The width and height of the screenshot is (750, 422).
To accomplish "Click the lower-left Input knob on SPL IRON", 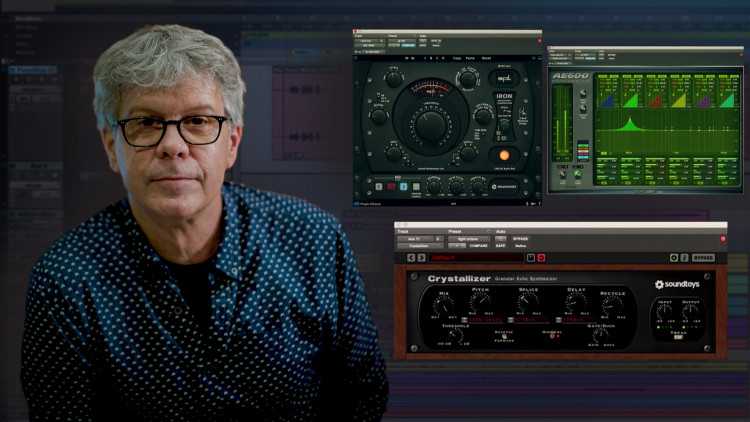I will tap(394, 154).
